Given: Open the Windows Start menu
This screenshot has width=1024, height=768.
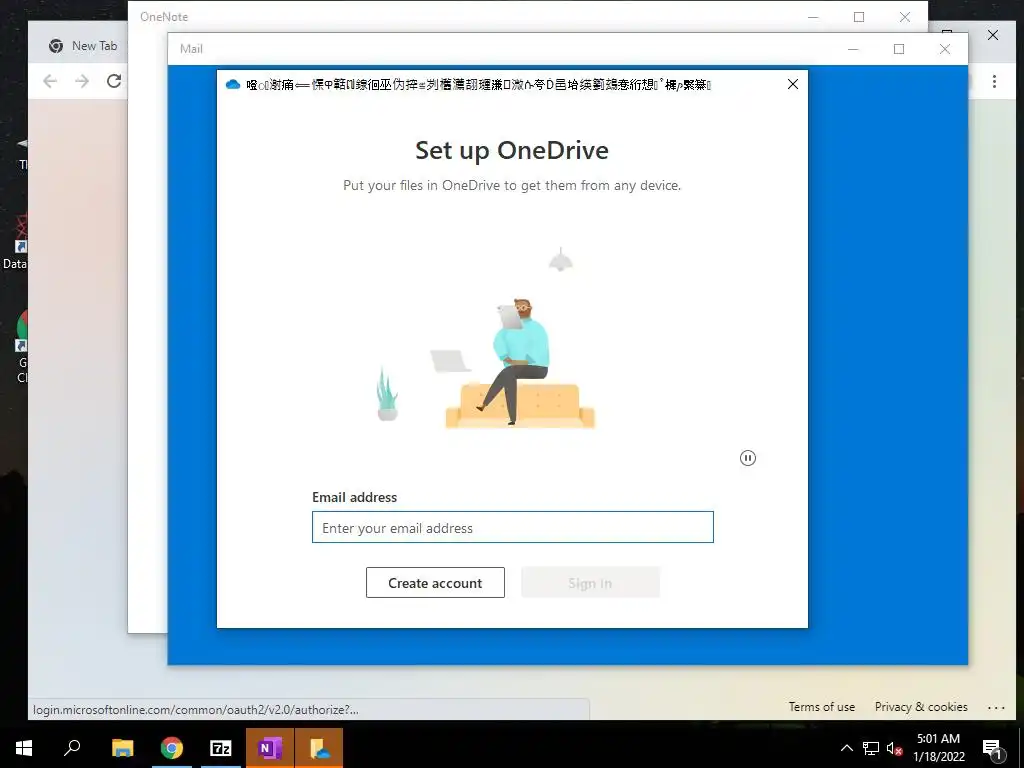Looking at the screenshot, I should point(24,748).
